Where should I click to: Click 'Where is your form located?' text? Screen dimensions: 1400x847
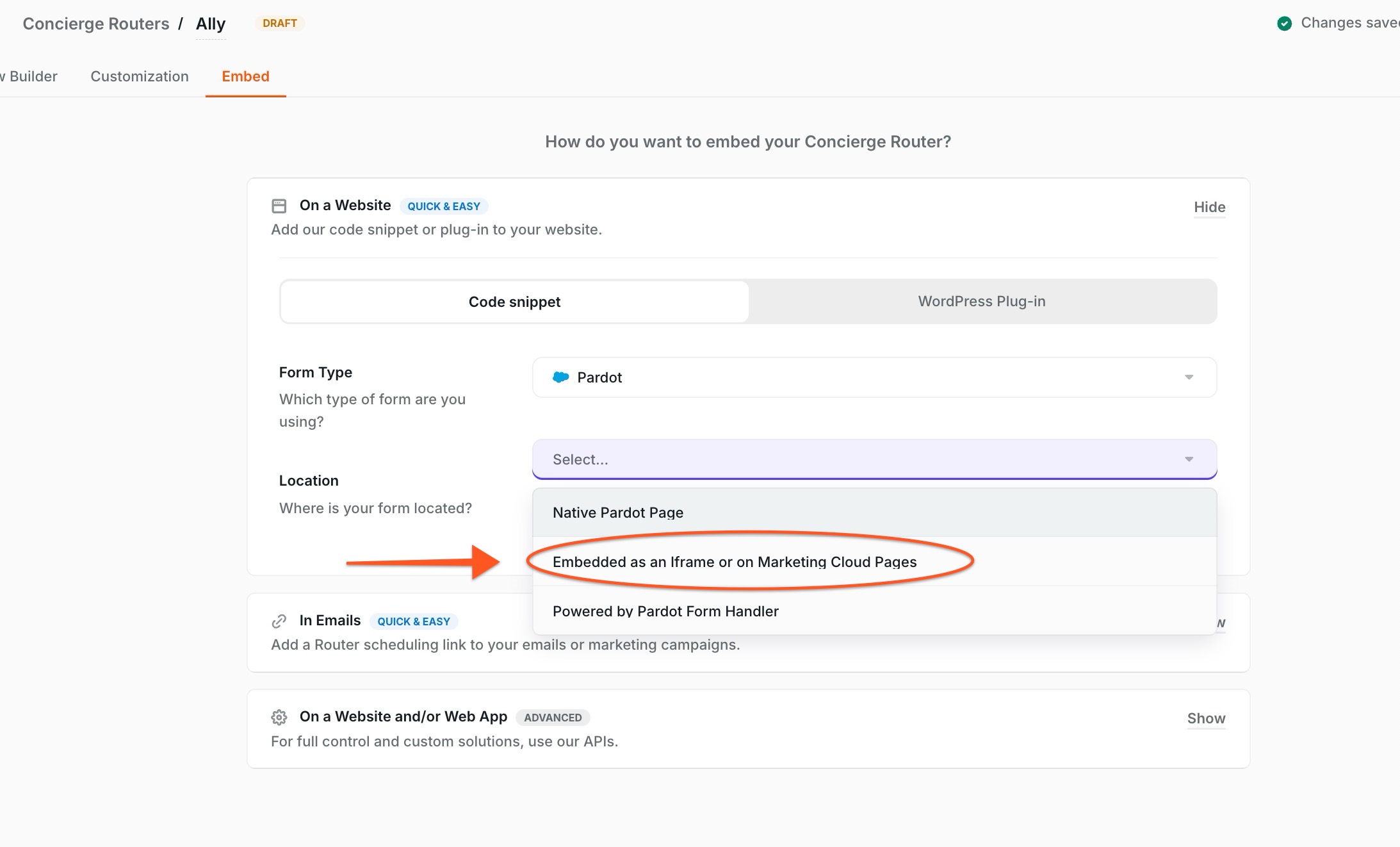click(x=375, y=508)
